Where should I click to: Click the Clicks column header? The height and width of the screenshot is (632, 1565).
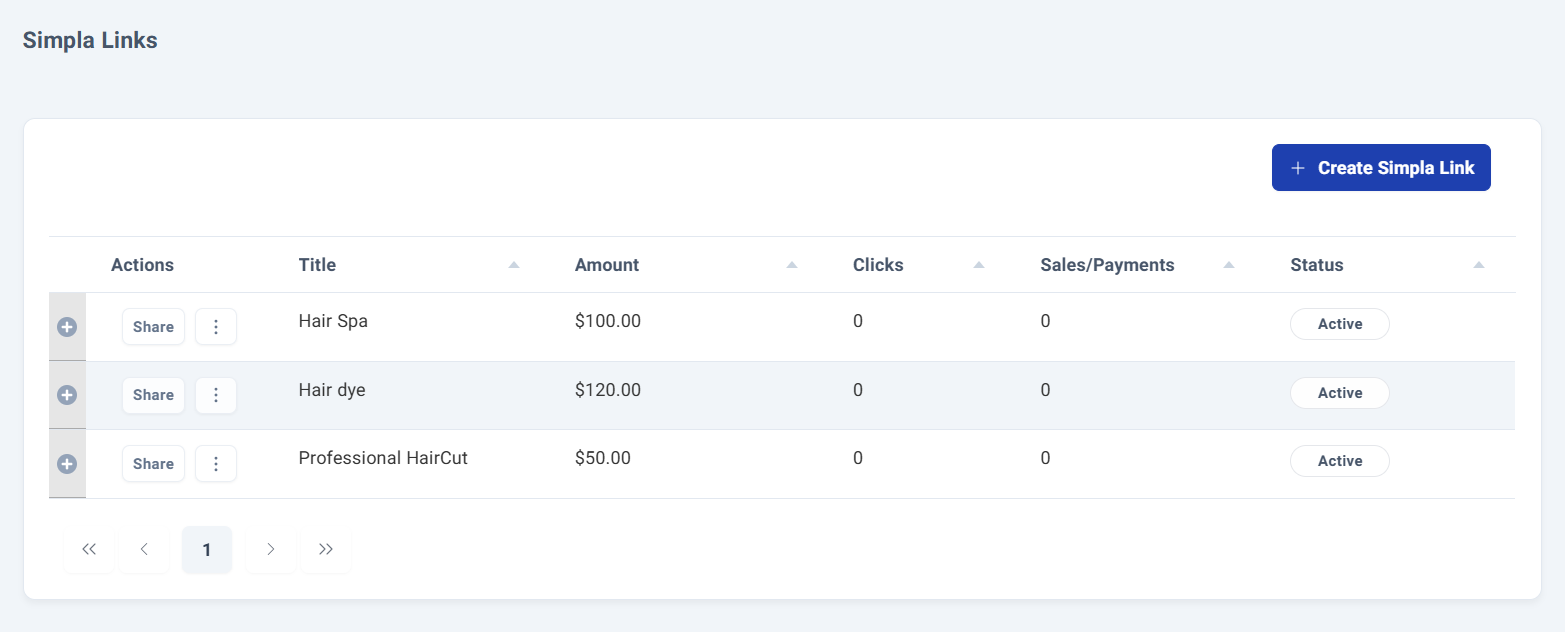coord(878,265)
